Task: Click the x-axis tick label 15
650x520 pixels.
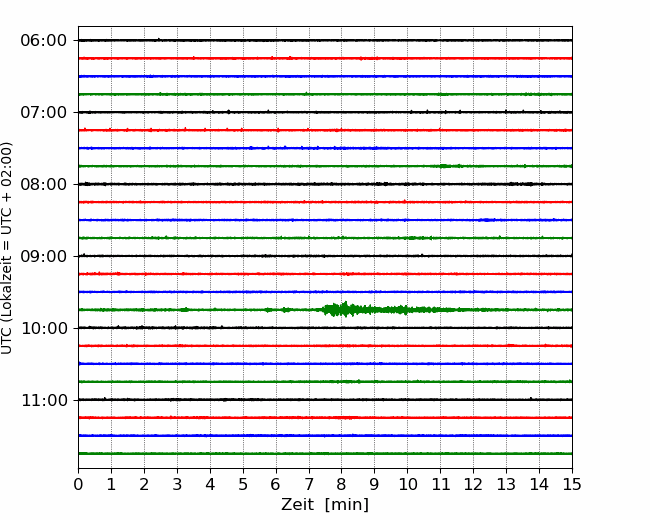Action: pyautogui.click(x=572, y=484)
